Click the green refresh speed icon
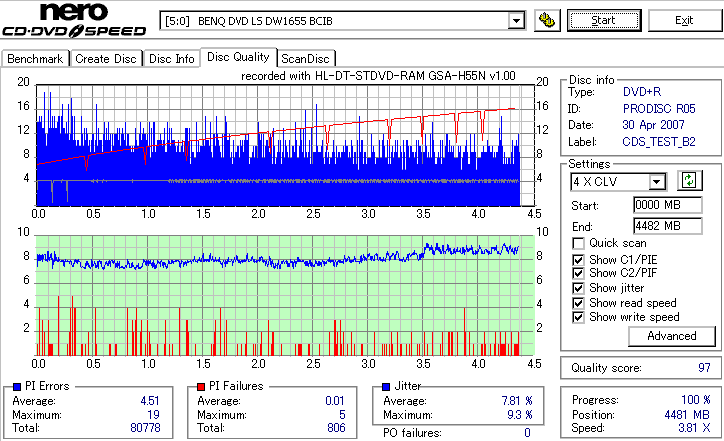The width and height of the screenshot is (724, 441). click(689, 181)
